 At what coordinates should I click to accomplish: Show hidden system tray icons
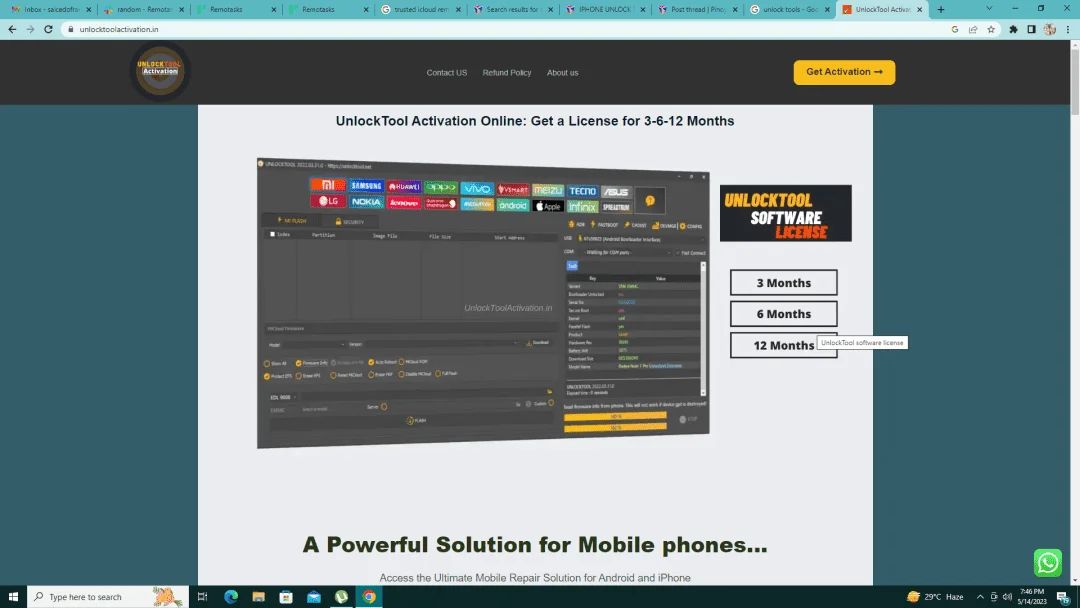[x=980, y=596]
